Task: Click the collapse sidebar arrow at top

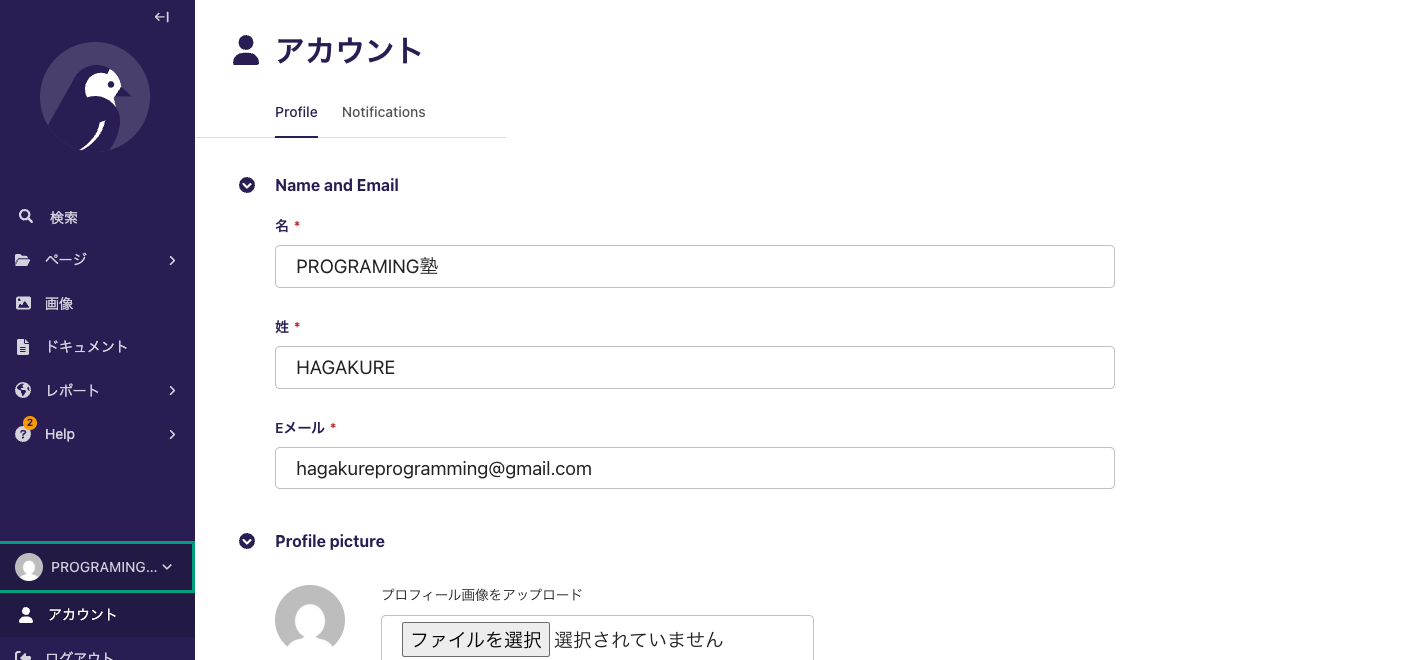Action: [x=161, y=17]
